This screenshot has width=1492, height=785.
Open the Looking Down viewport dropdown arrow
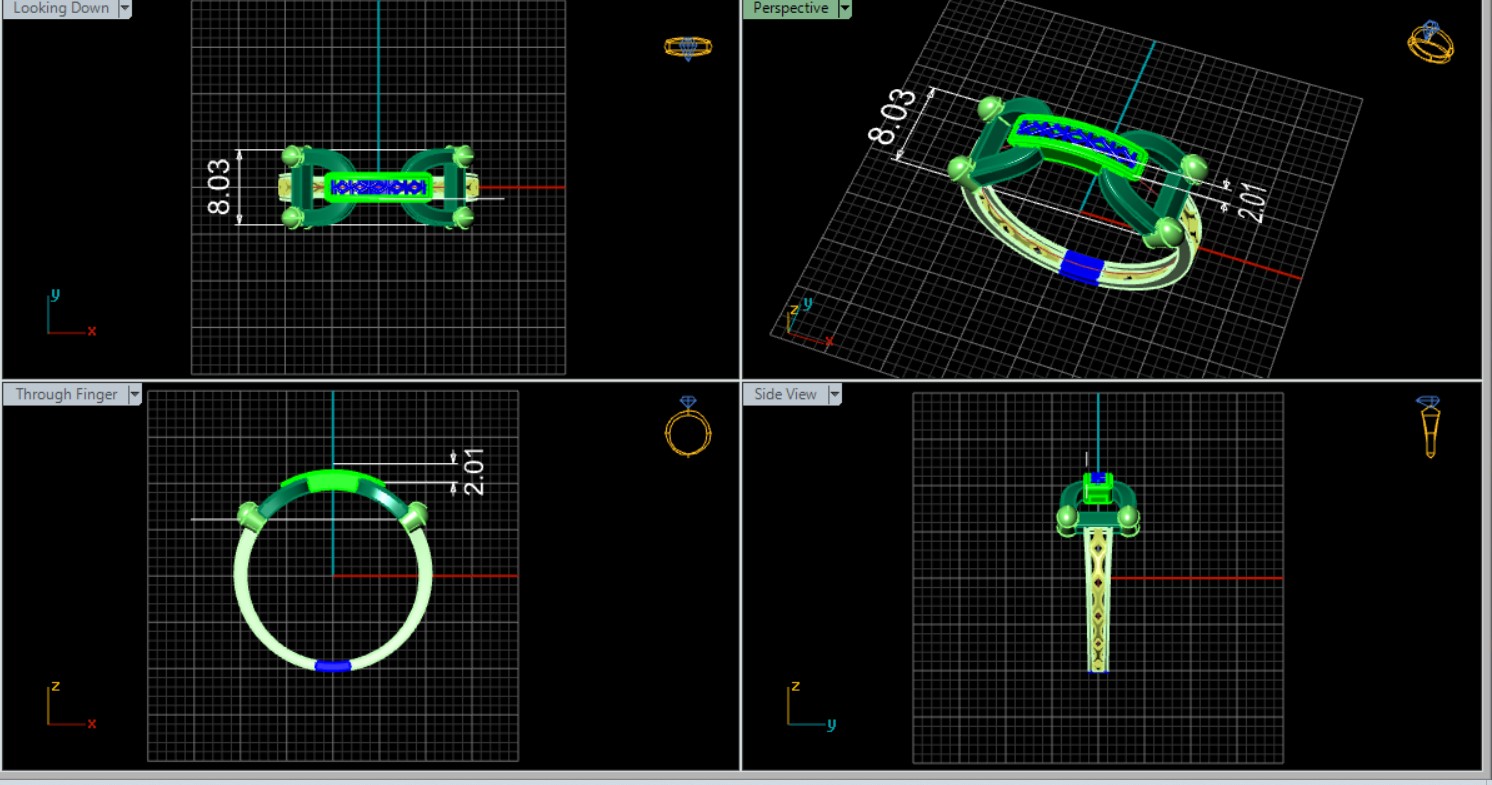point(125,8)
